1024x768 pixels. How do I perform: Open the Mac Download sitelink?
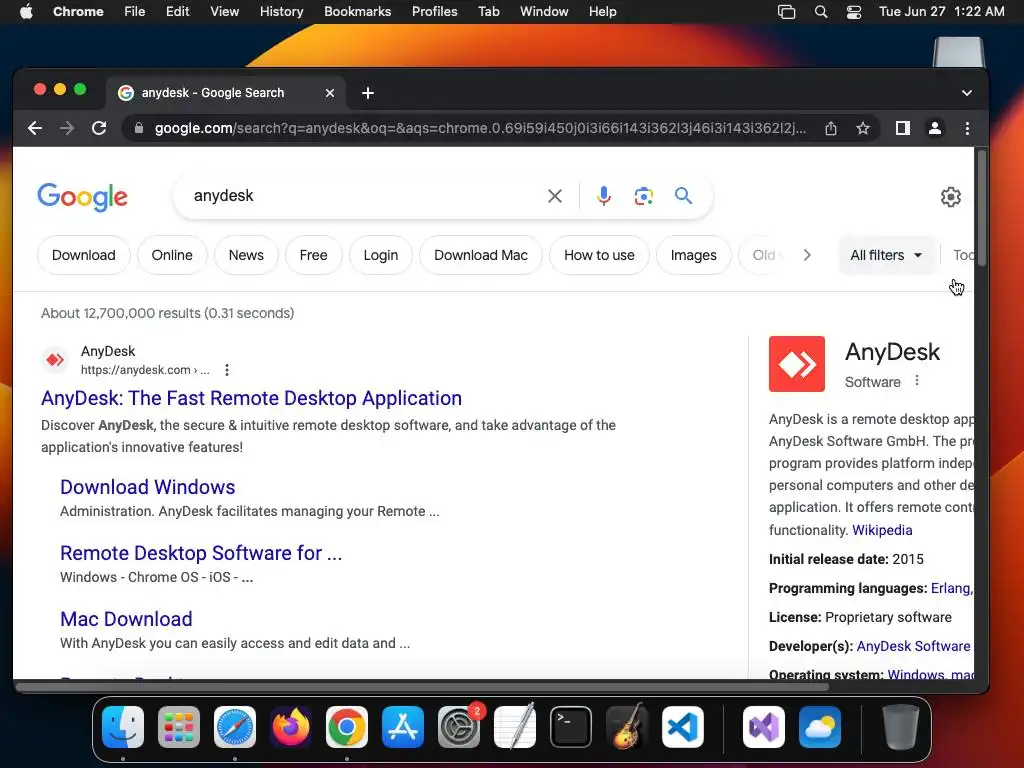pyautogui.click(x=126, y=619)
